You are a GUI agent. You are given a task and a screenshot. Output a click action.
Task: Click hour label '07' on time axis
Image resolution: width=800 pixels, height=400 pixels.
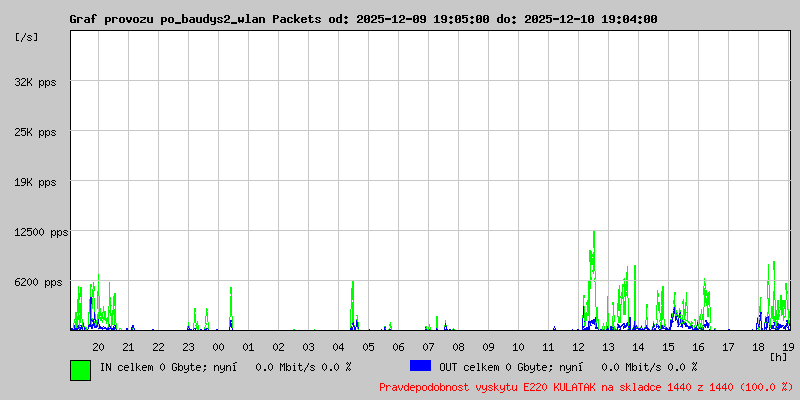tap(429, 347)
